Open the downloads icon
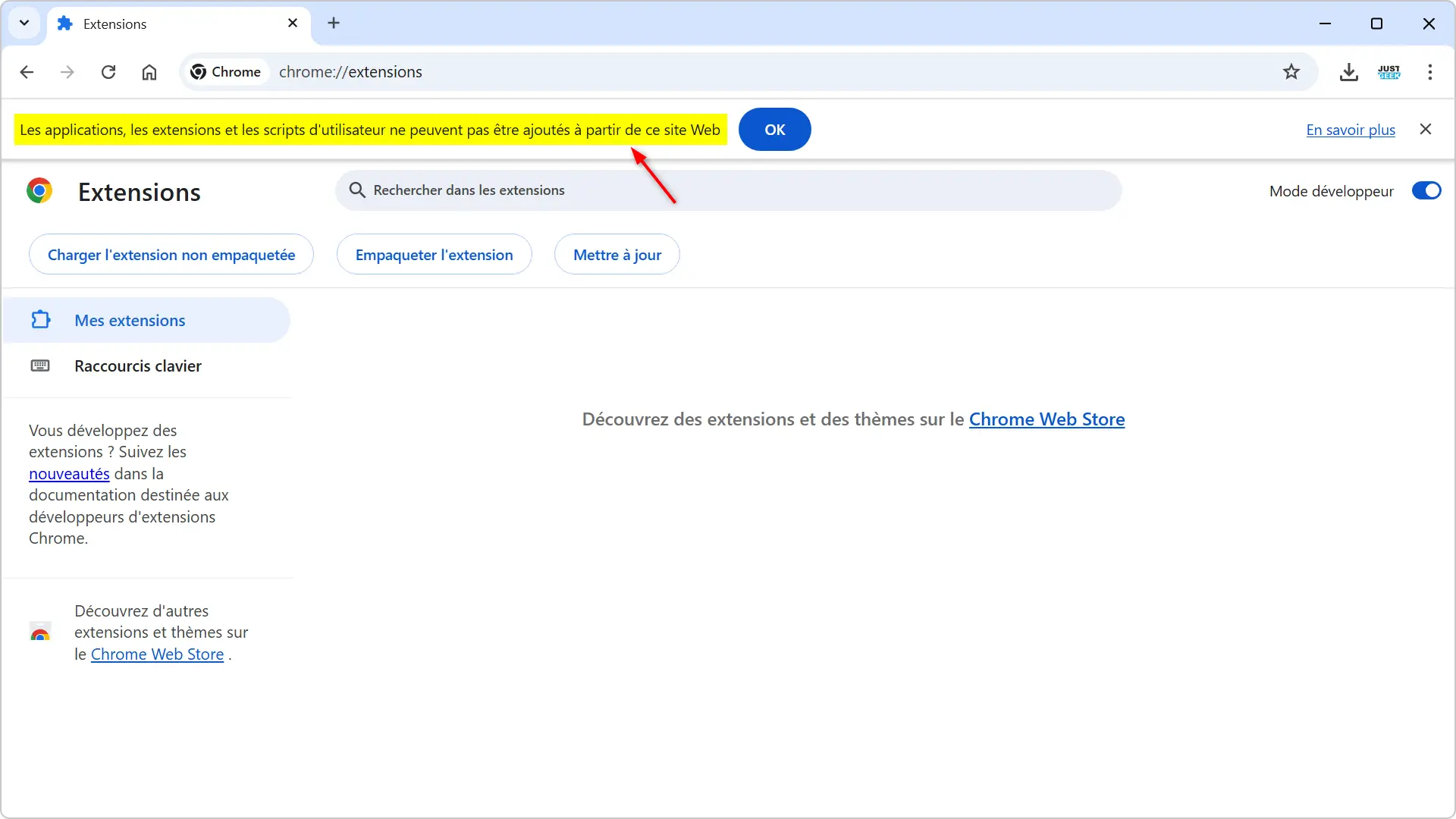The image size is (1456, 819). (x=1348, y=72)
